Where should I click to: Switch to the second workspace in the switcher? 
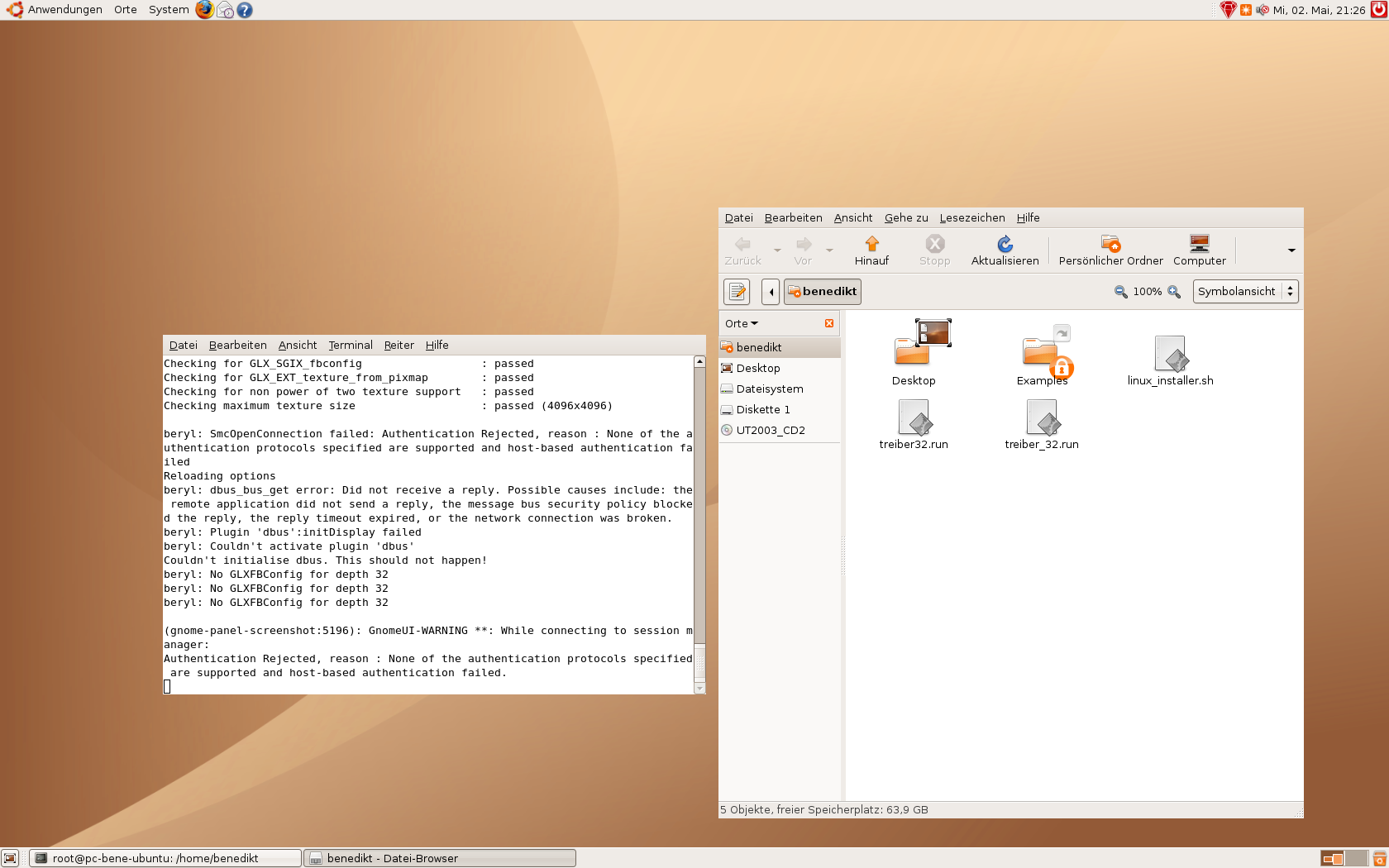click(x=1356, y=858)
